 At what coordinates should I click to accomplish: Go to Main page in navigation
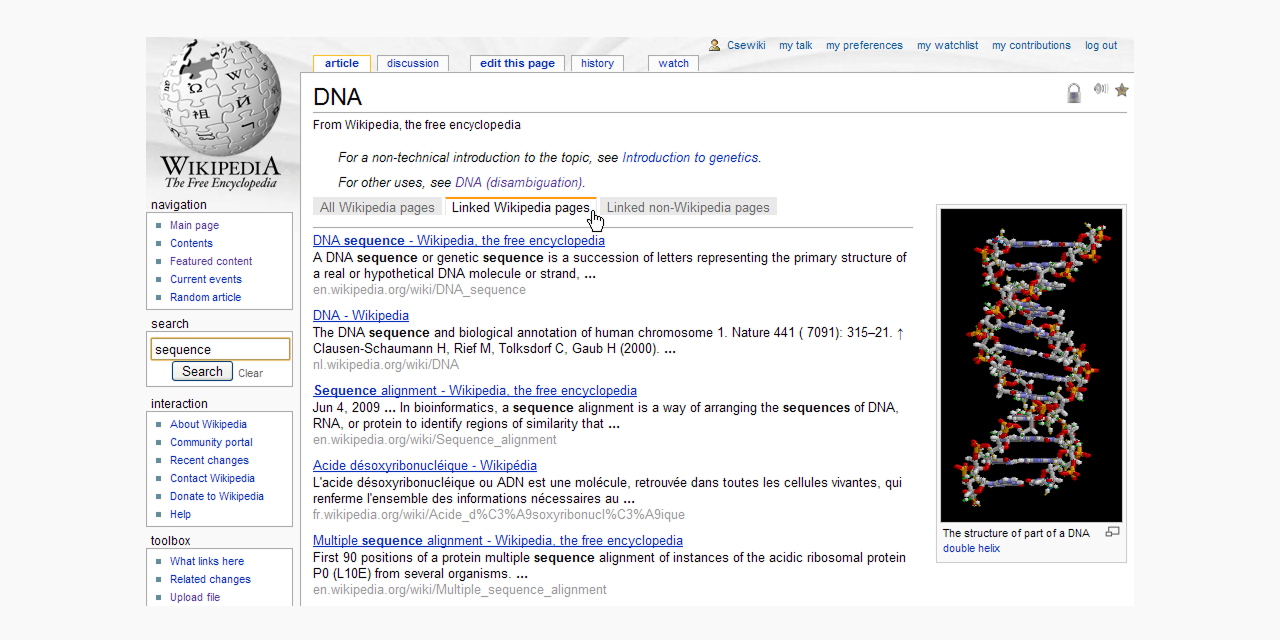194,225
